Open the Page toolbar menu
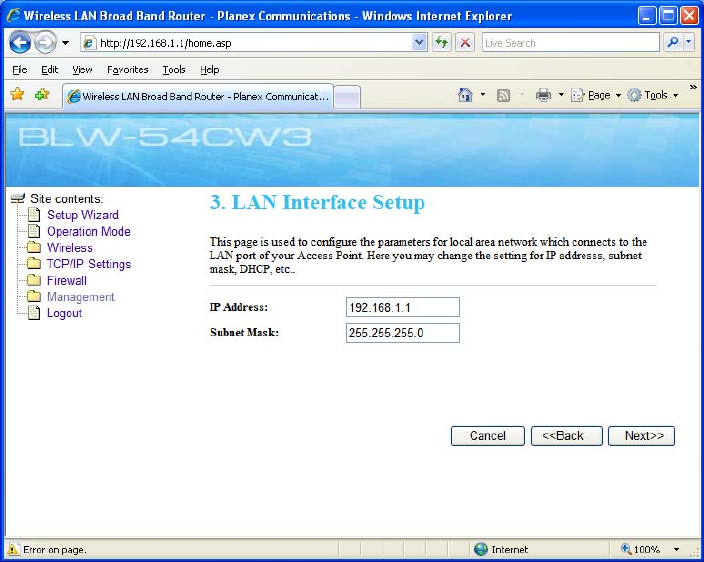The image size is (704, 562). (596, 95)
